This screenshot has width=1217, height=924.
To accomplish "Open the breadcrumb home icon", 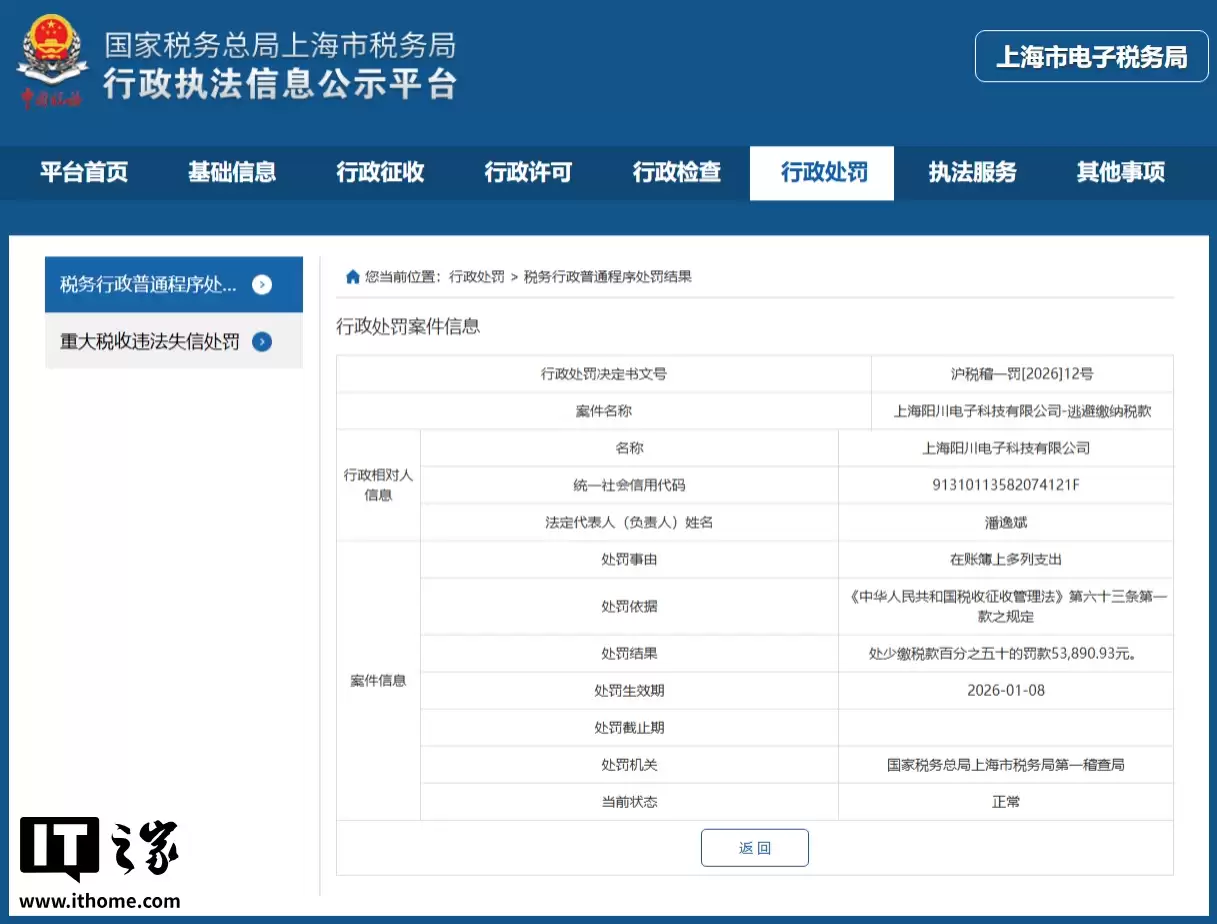I will pyautogui.click(x=352, y=276).
